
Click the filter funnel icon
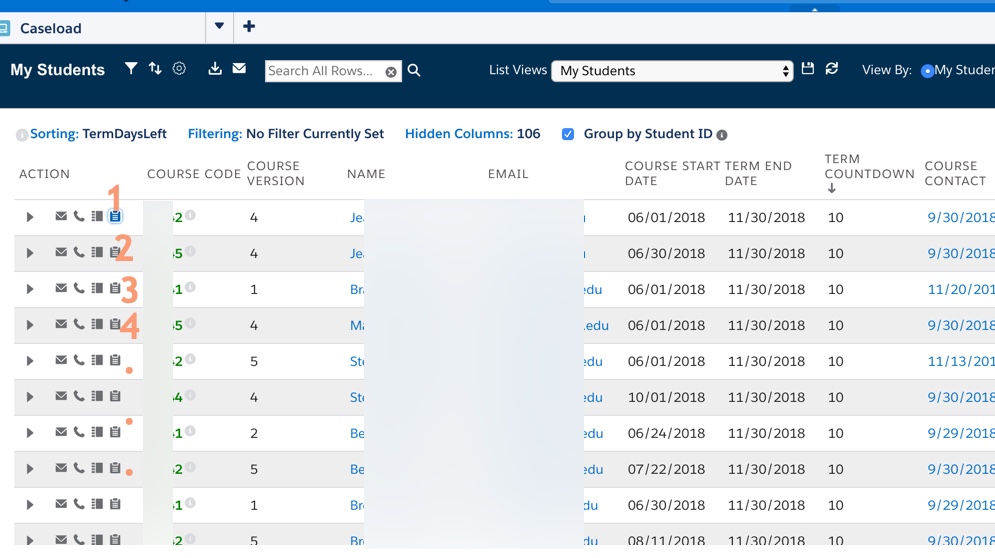(131, 69)
